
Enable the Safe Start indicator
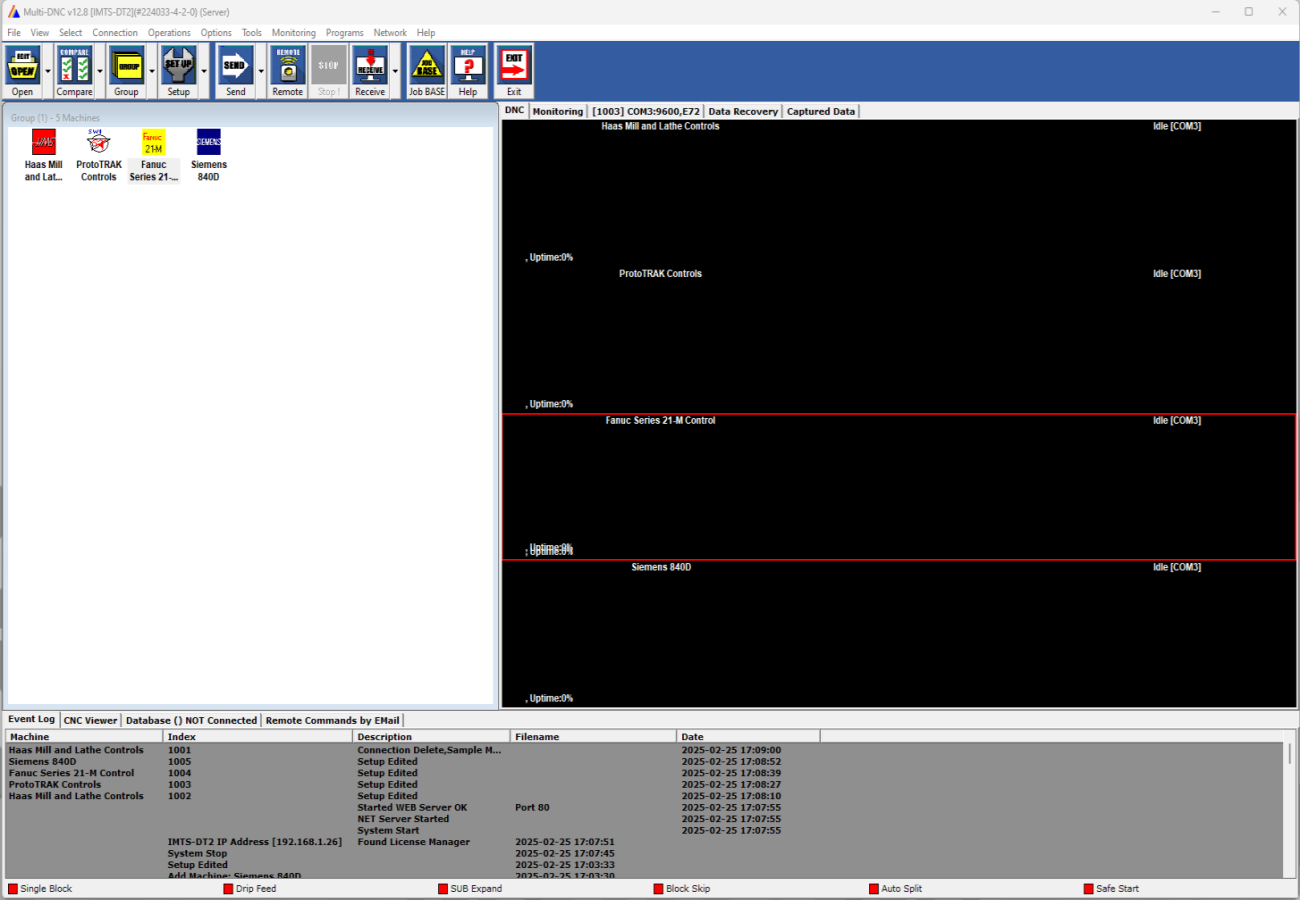tap(1089, 889)
